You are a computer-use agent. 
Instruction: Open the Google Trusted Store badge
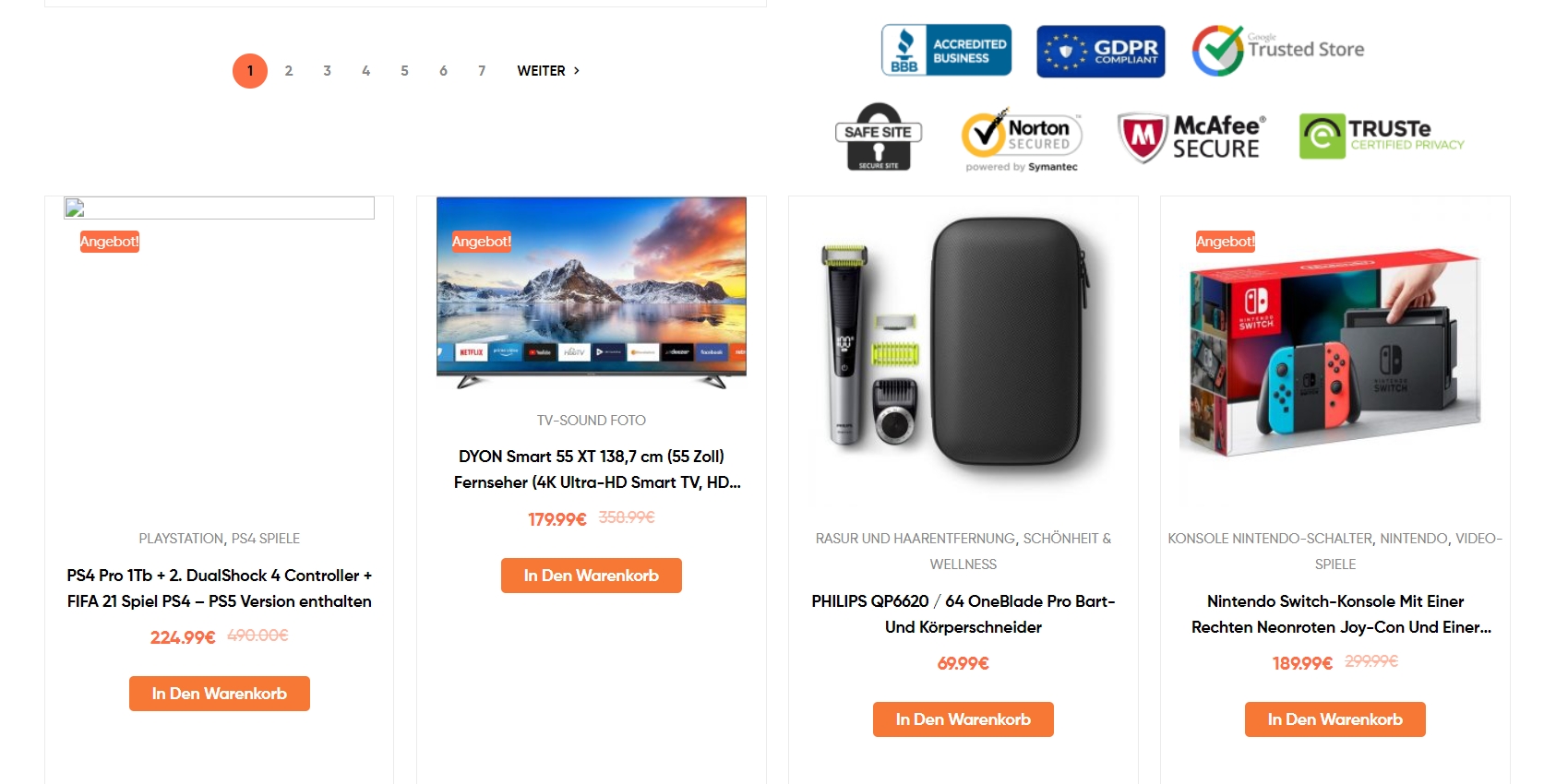(1278, 50)
